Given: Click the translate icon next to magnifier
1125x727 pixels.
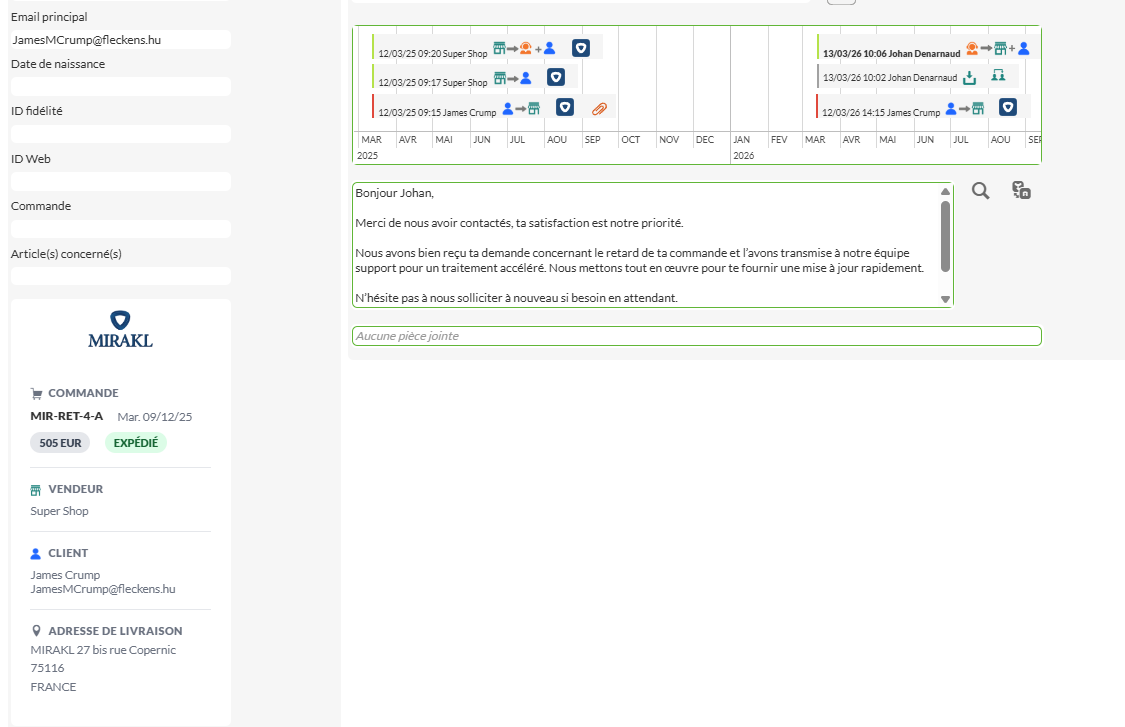Looking at the screenshot, I should (1021, 191).
